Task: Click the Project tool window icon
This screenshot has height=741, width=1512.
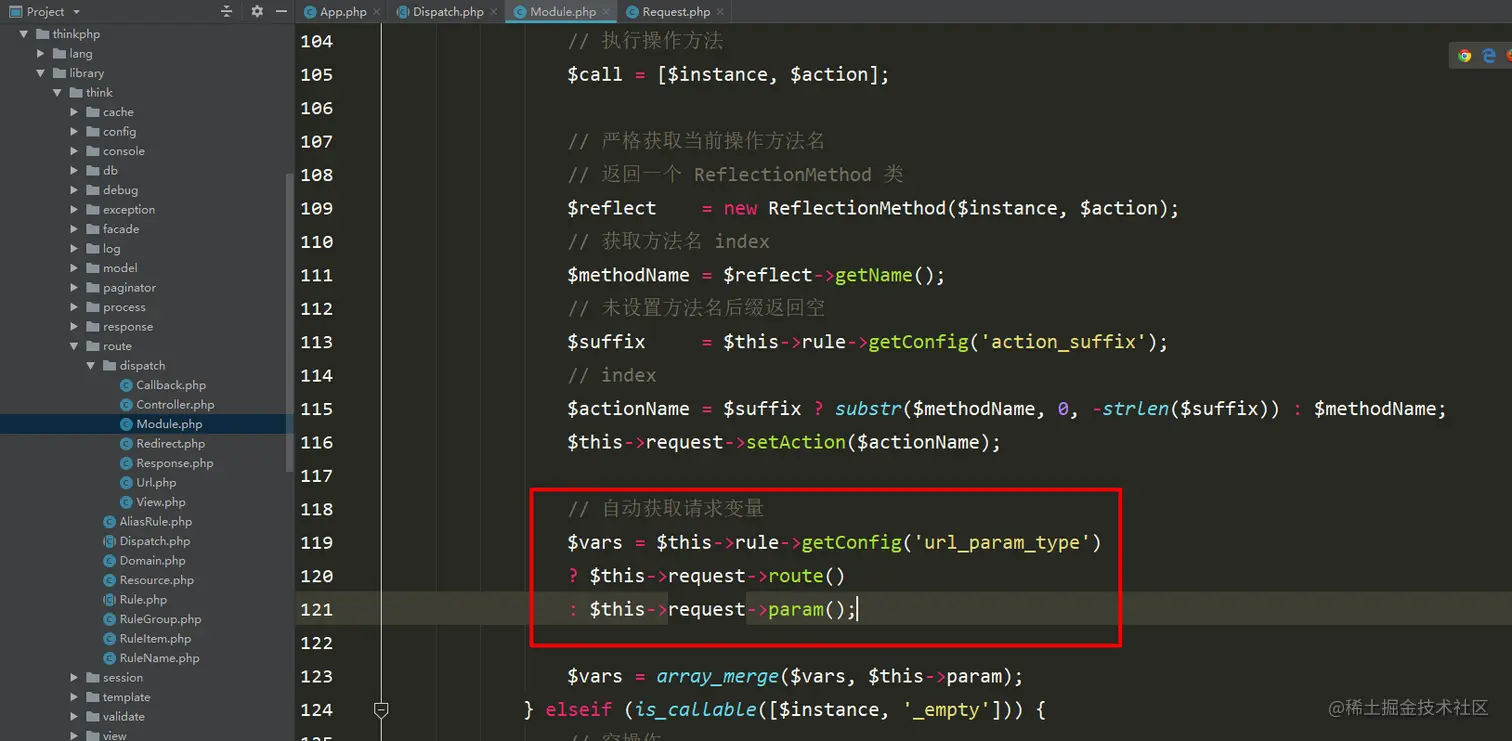Action: coord(15,12)
